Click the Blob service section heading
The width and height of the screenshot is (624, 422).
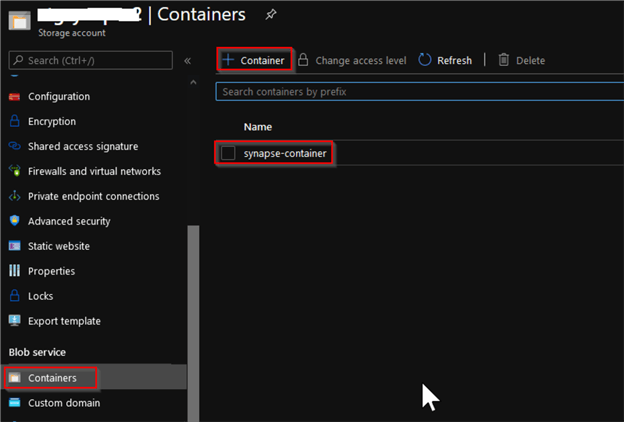tap(37, 352)
